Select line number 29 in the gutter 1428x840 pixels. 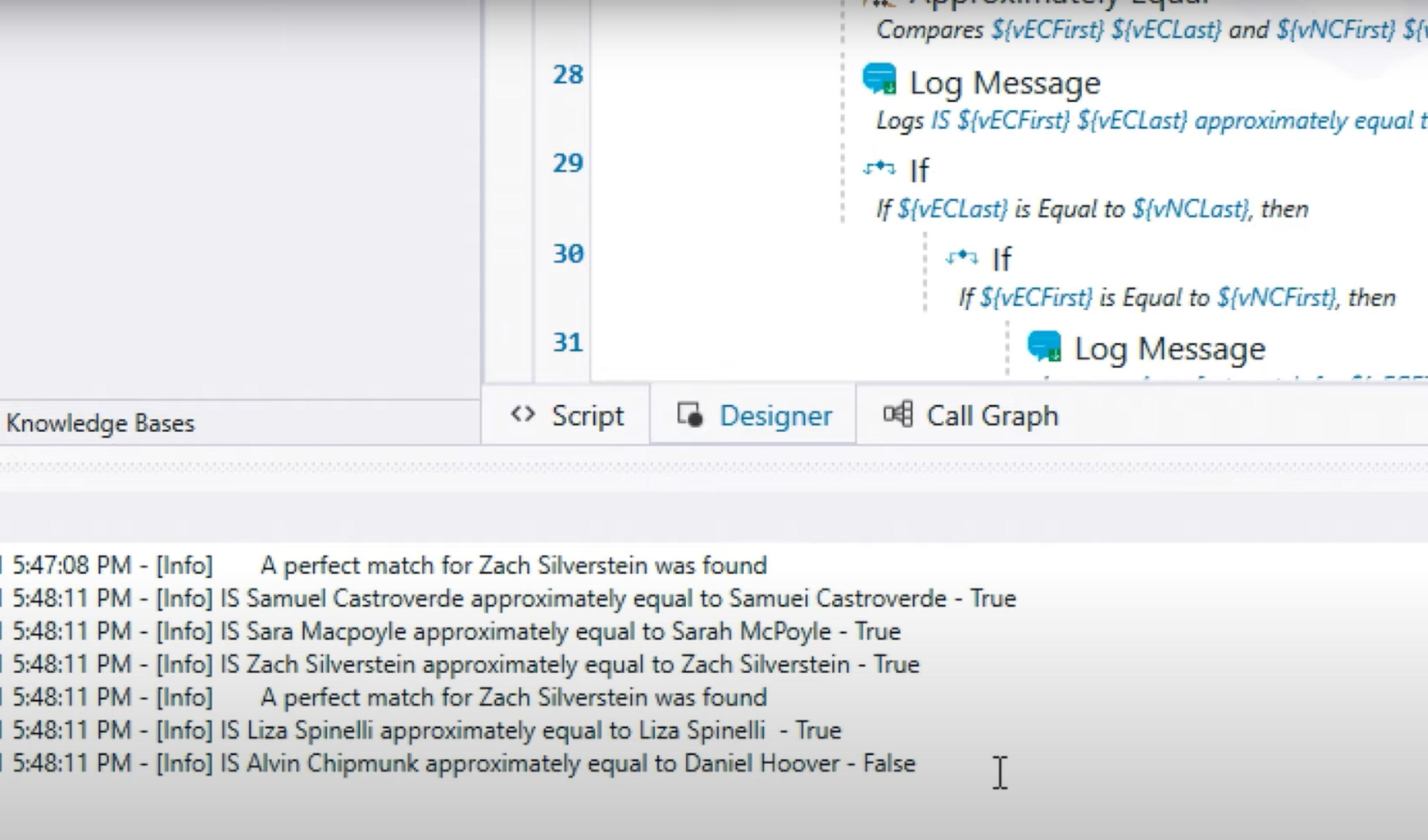point(568,164)
